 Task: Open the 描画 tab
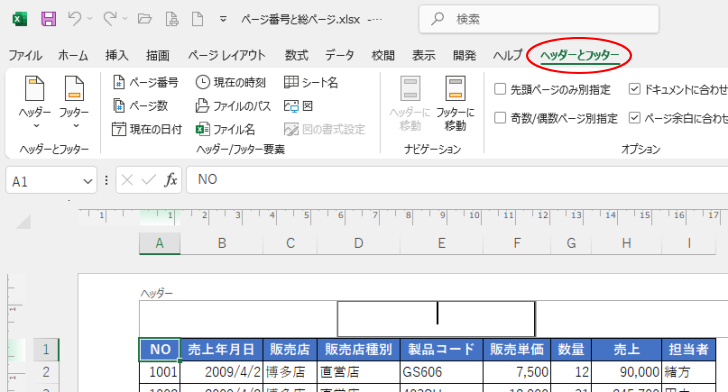coord(158,56)
